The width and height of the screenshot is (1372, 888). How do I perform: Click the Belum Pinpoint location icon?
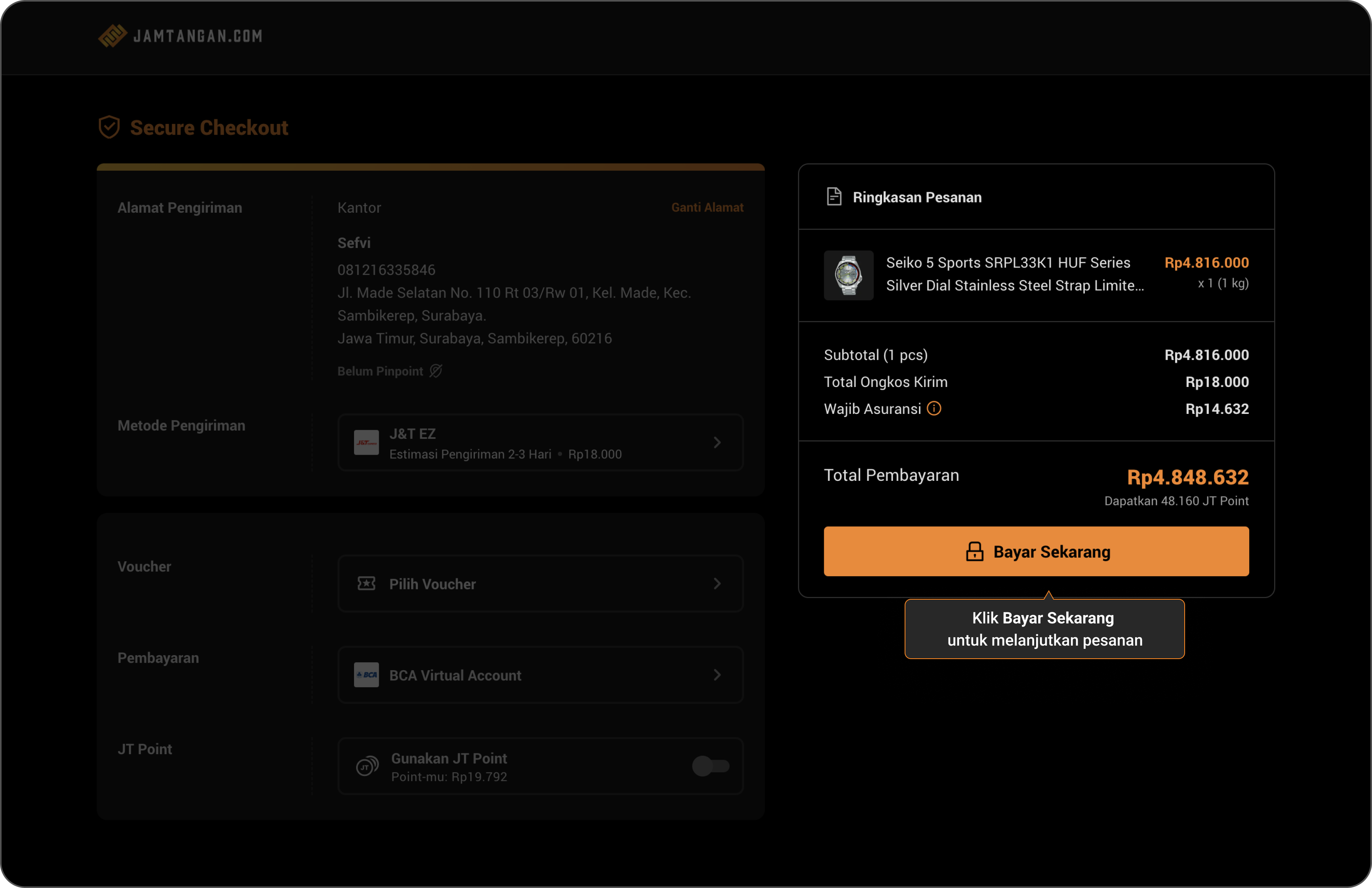[x=436, y=371]
